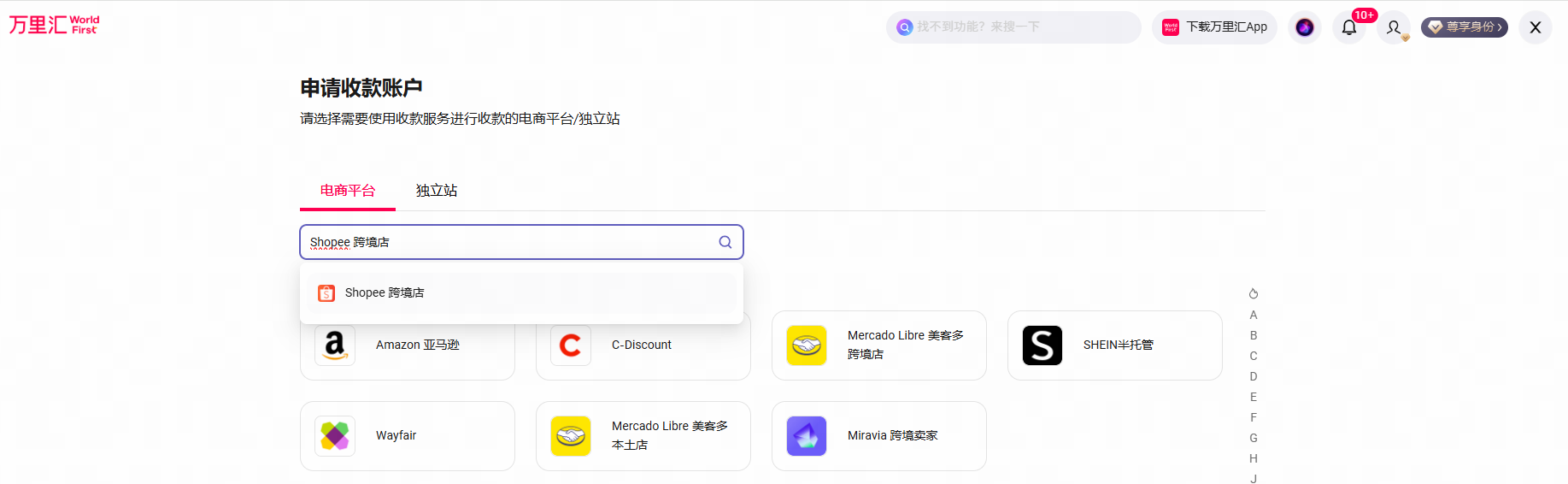Click the 10+ notification badge
Image resolution: width=1568 pixels, height=484 pixels.
click(x=1364, y=15)
